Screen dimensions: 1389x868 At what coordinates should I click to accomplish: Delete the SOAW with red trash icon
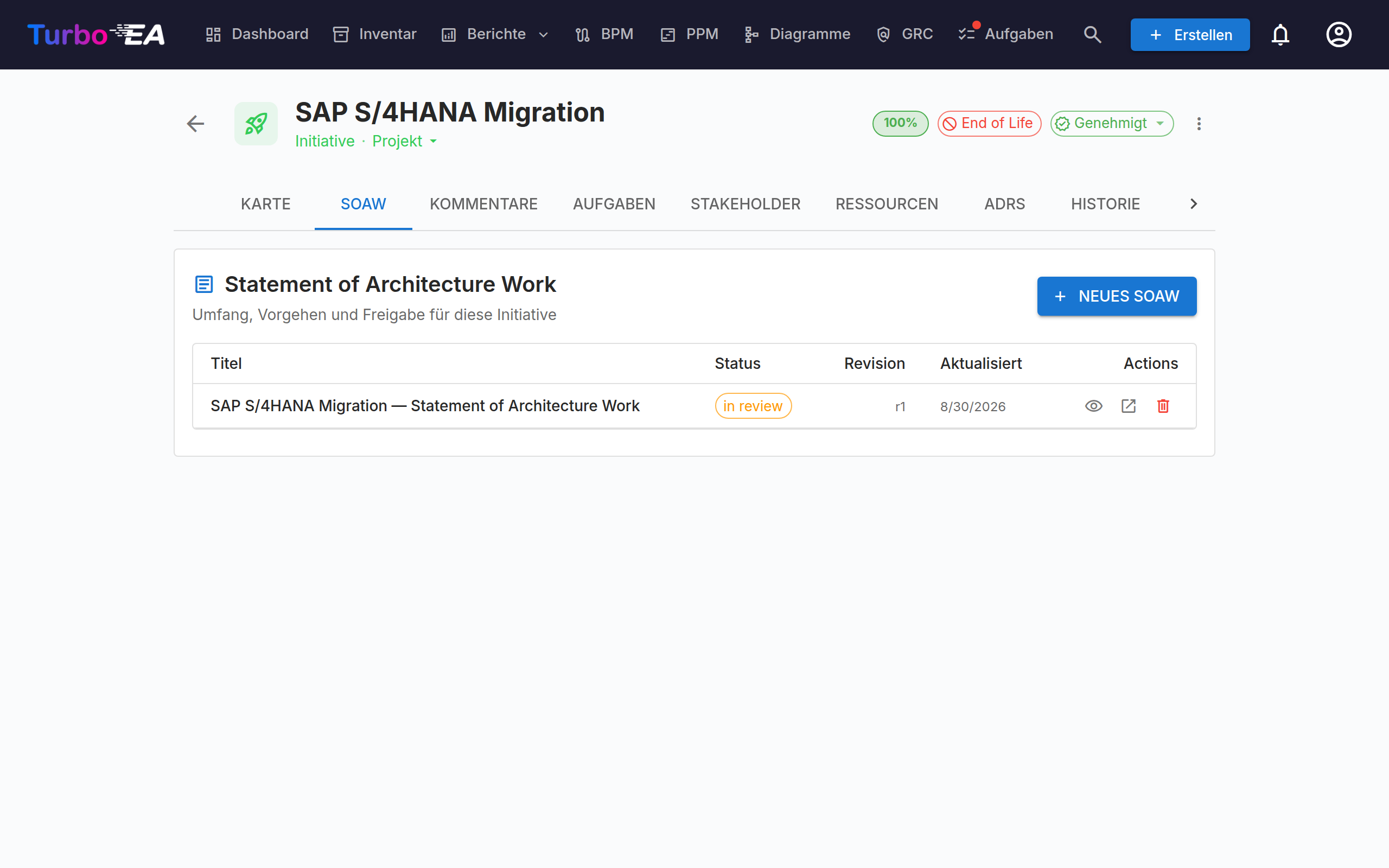pos(1163,406)
